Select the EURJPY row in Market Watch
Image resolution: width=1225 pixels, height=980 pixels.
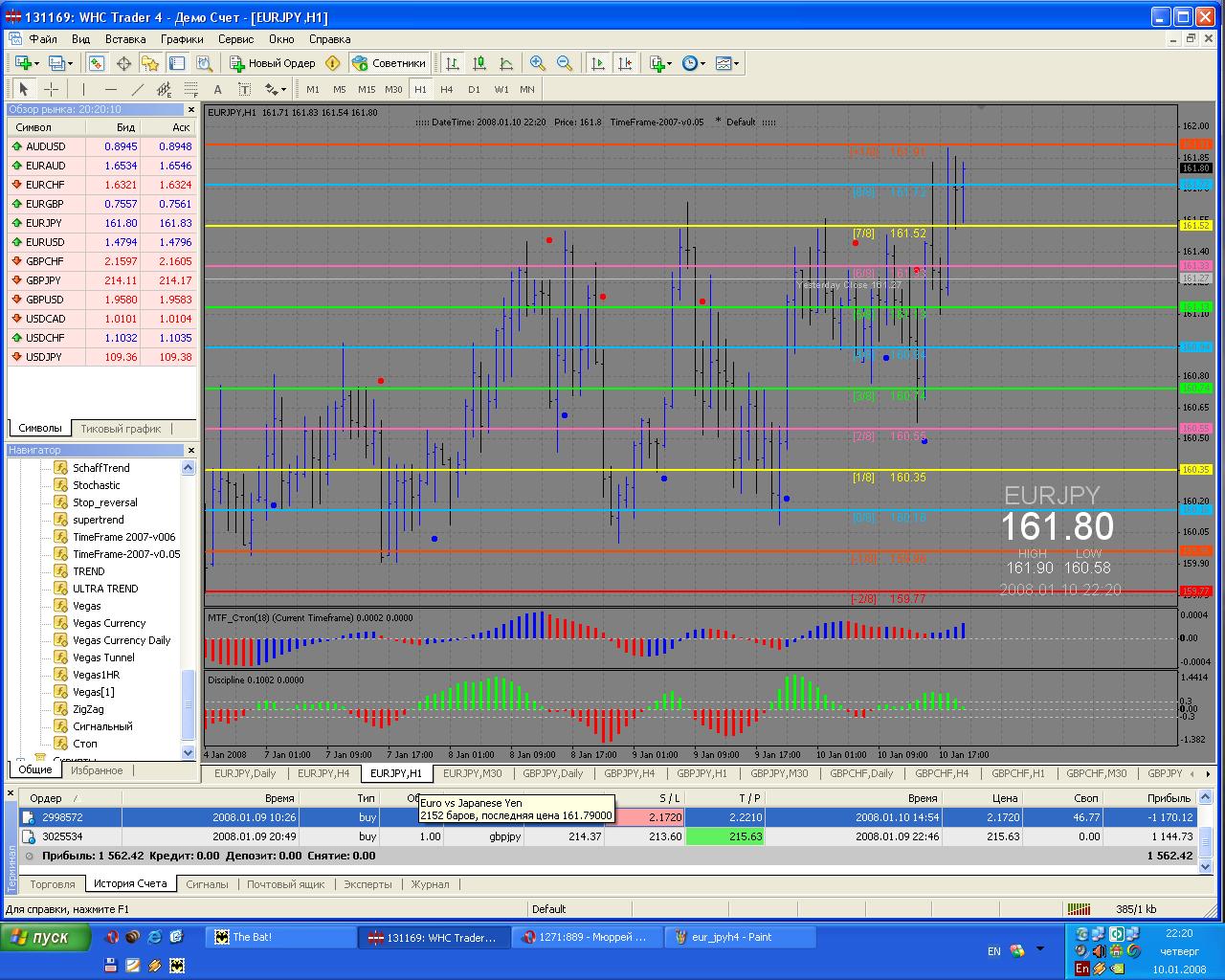[x=101, y=223]
